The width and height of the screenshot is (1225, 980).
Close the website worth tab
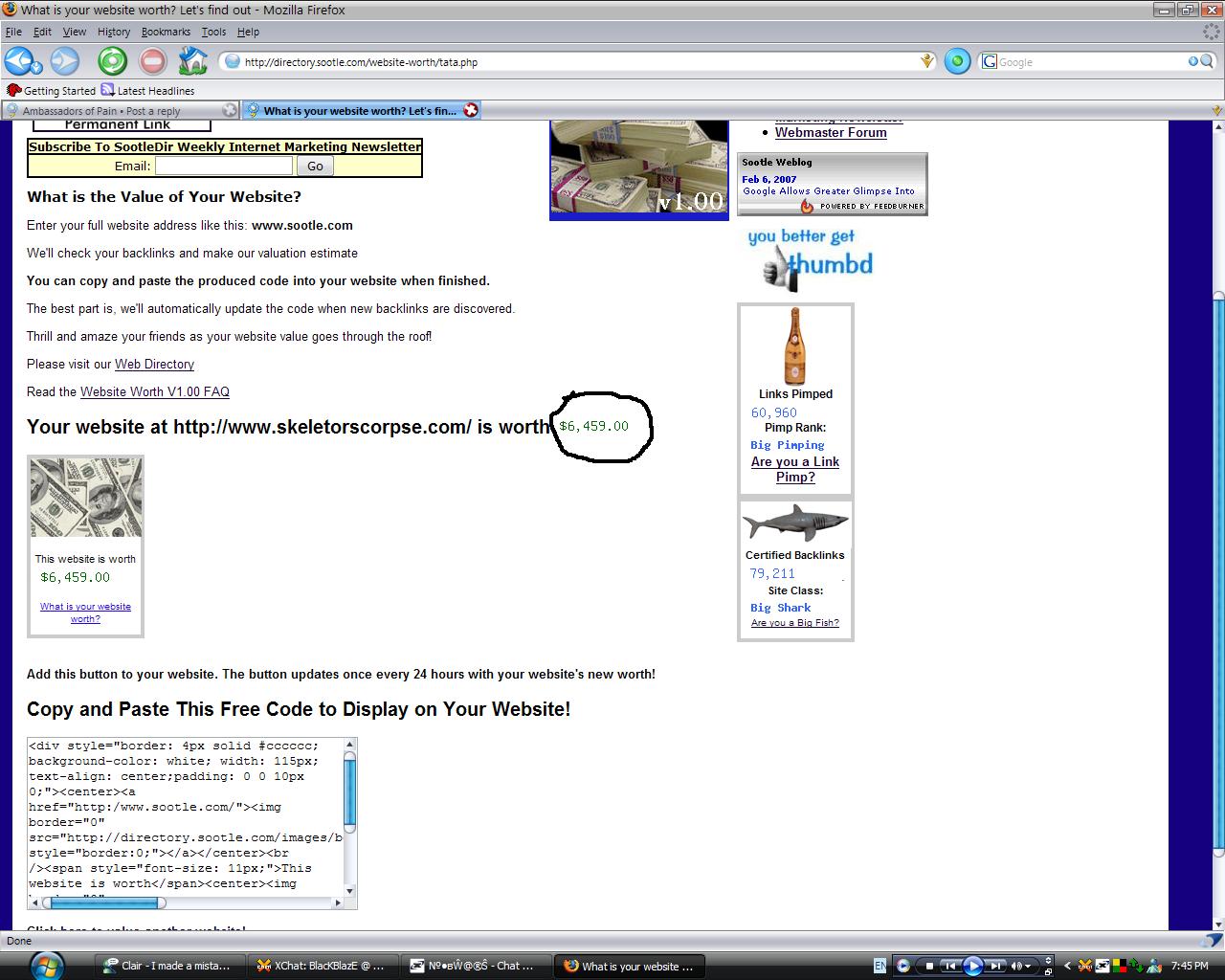[x=470, y=110]
